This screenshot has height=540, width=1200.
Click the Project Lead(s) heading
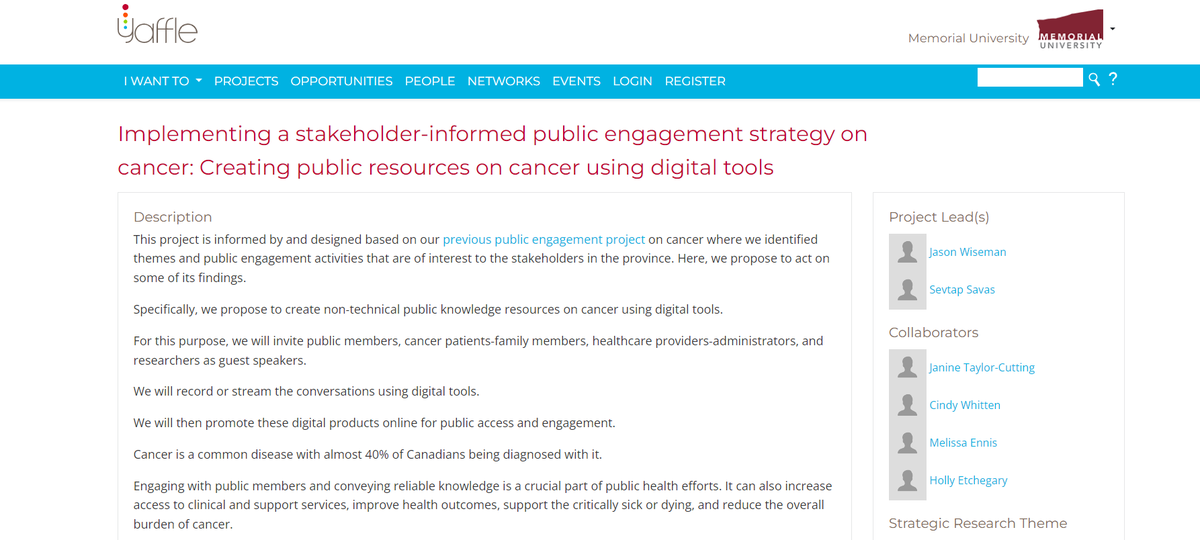pyautogui.click(x=939, y=217)
